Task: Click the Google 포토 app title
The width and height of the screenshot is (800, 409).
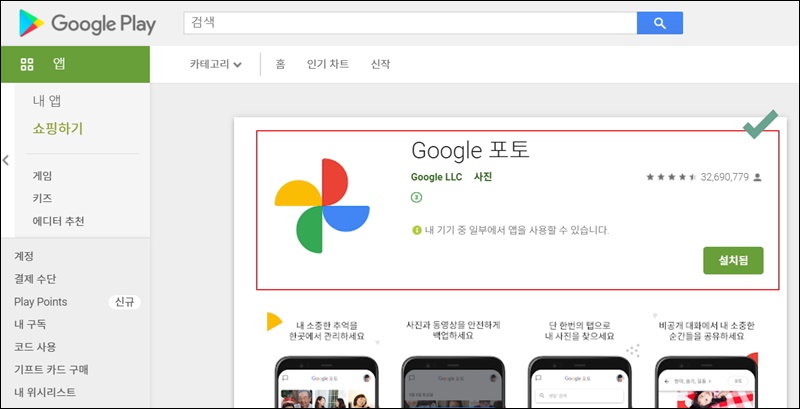Action: click(470, 150)
